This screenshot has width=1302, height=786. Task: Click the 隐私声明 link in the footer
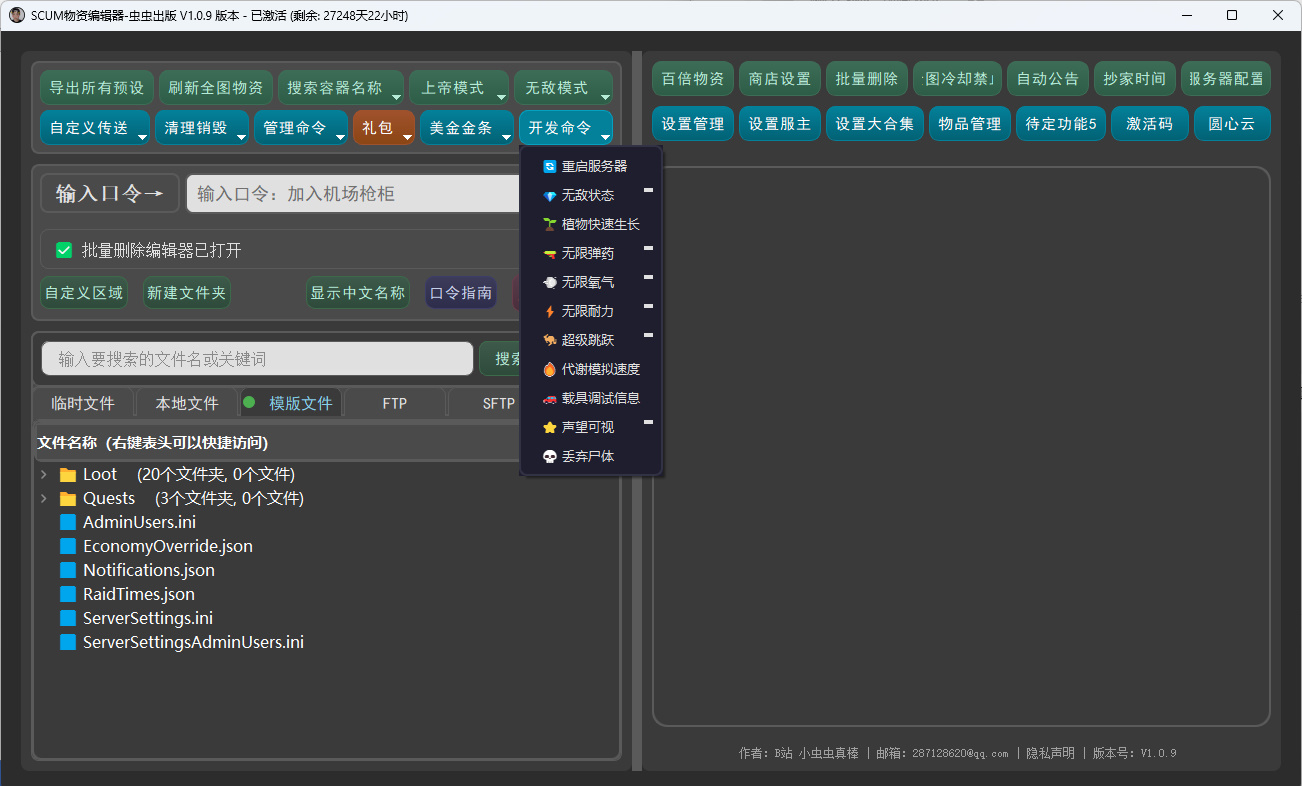(1050, 753)
